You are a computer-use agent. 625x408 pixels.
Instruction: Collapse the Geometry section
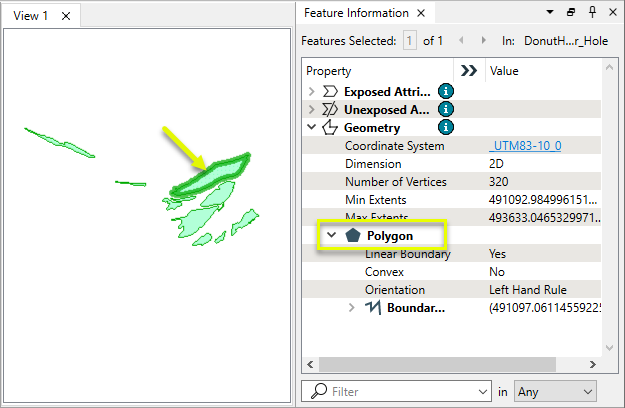pyautogui.click(x=310, y=127)
